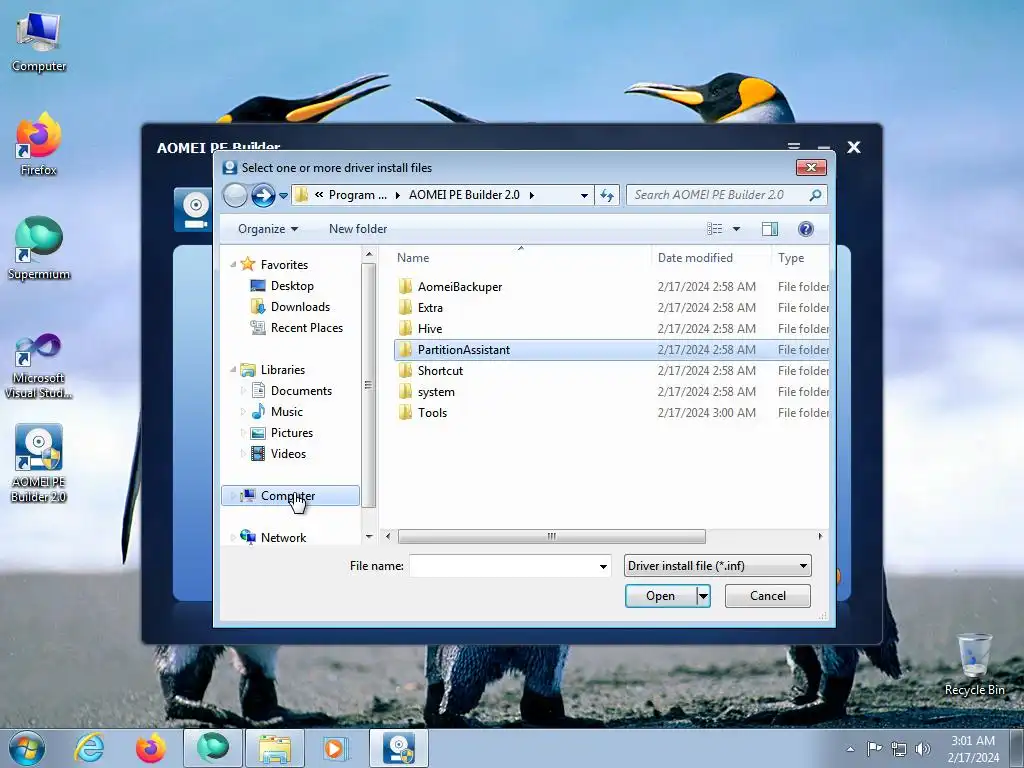1024x768 pixels.
Task: Open Windows Explorer from the taskbar
Action: [275, 748]
